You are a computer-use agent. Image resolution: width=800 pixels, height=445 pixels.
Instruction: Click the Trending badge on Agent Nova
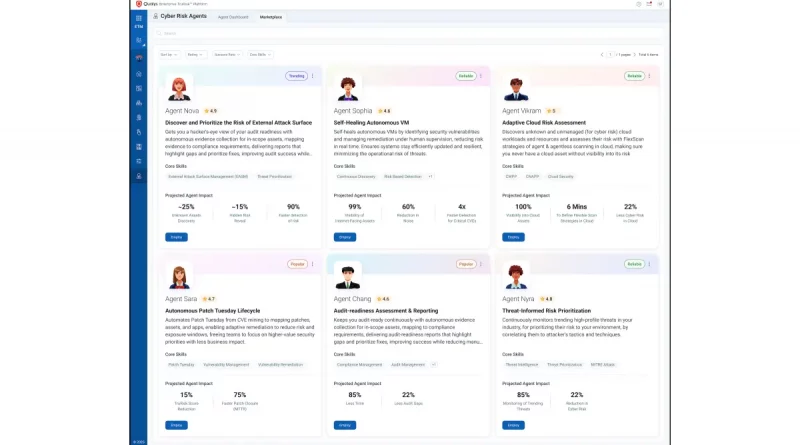(296, 76)
